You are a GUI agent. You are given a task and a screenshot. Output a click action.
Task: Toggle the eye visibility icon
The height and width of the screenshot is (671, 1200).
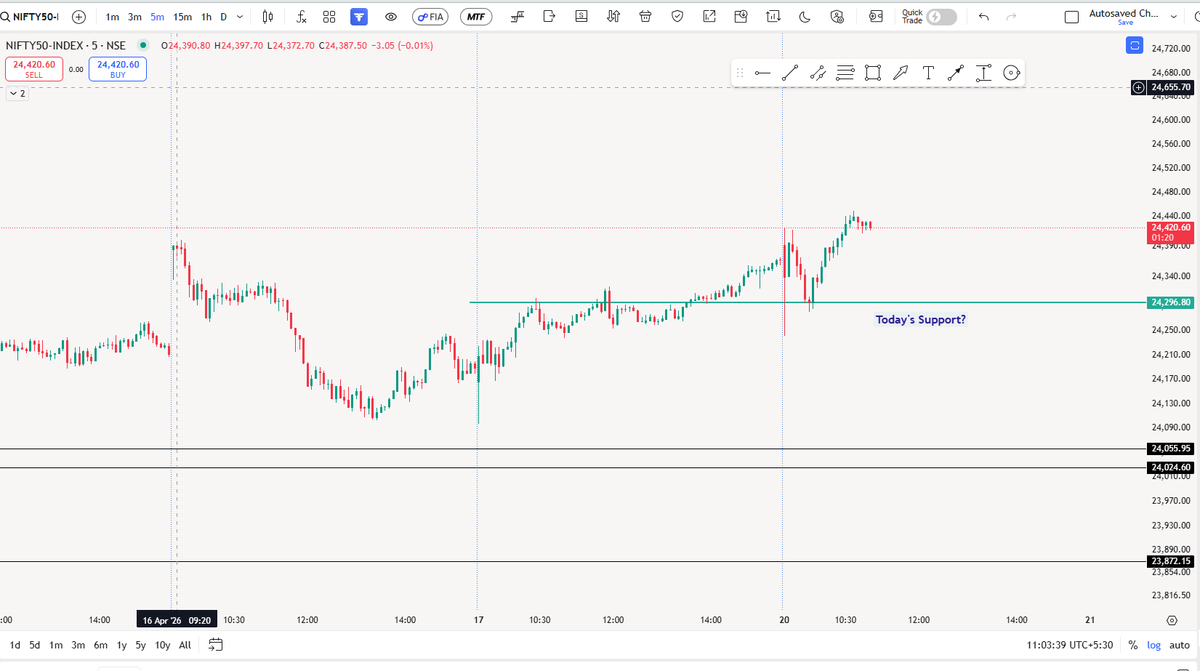point(390,17)
